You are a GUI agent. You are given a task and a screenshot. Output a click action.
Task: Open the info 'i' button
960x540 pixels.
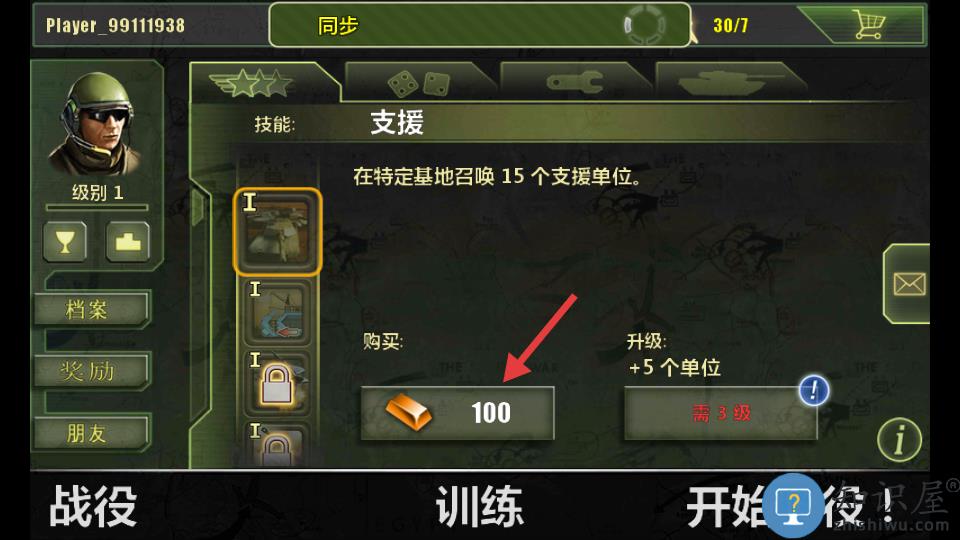click(899, 439)
